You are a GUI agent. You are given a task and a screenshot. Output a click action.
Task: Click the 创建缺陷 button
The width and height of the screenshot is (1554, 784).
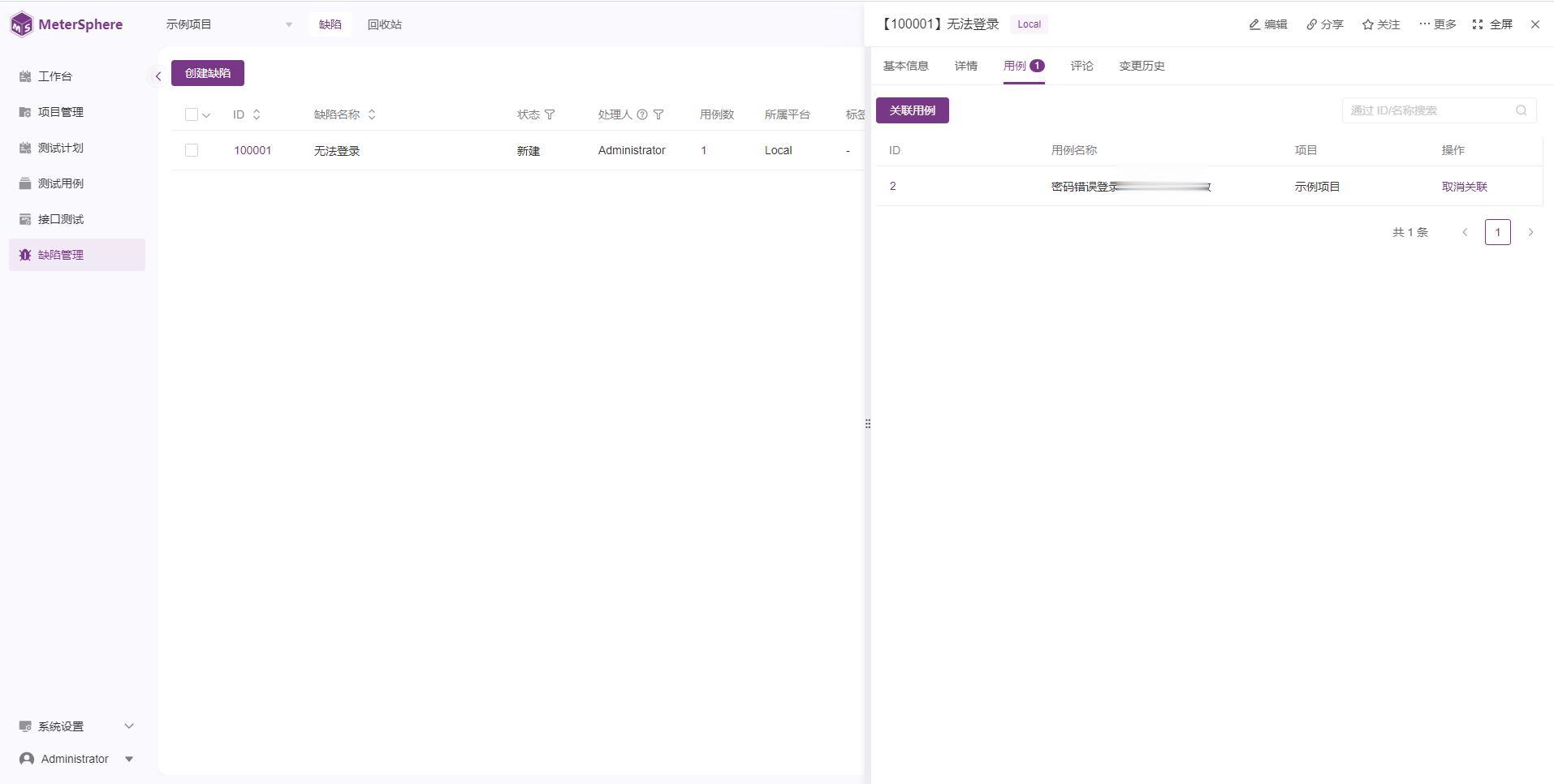click(x=208, y=73)
